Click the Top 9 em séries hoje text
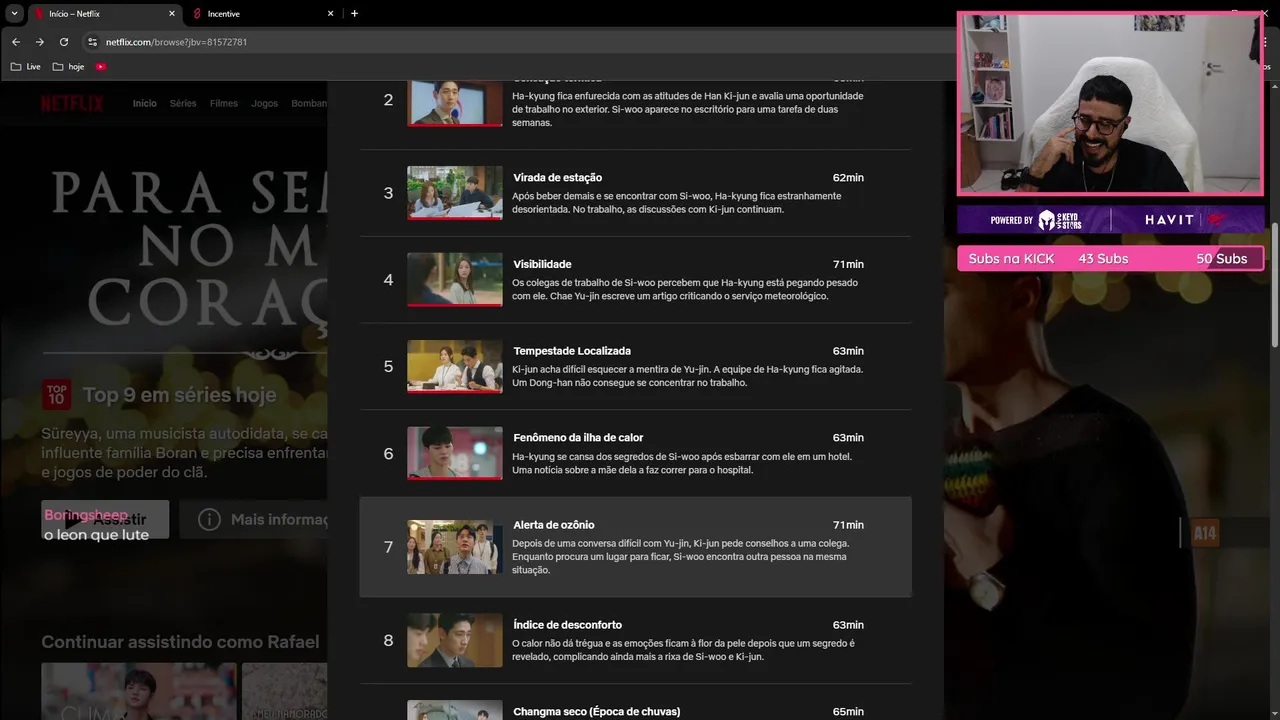This screenshot has height=720, width=1280. [x=179, y=395]
